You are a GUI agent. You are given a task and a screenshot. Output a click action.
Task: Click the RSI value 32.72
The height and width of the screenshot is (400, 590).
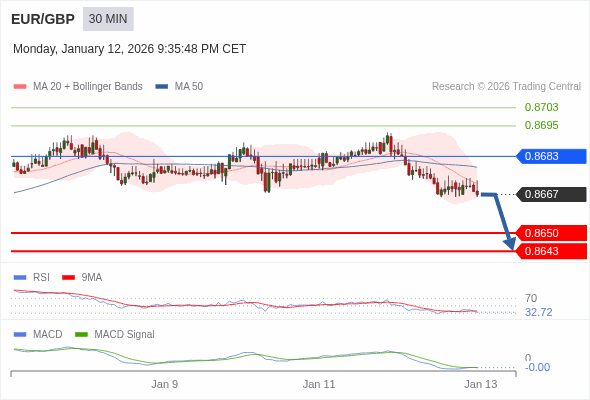[x=538, y=312]
